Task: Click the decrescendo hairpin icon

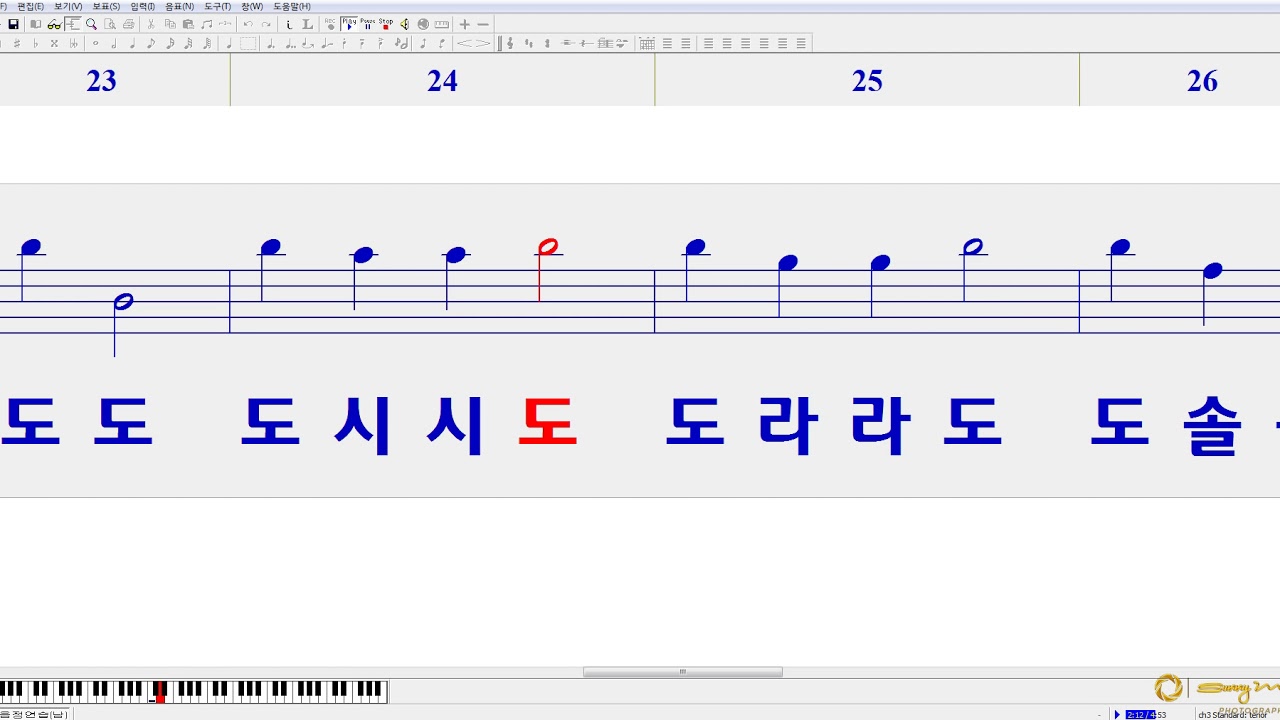Action: [484, 43]
